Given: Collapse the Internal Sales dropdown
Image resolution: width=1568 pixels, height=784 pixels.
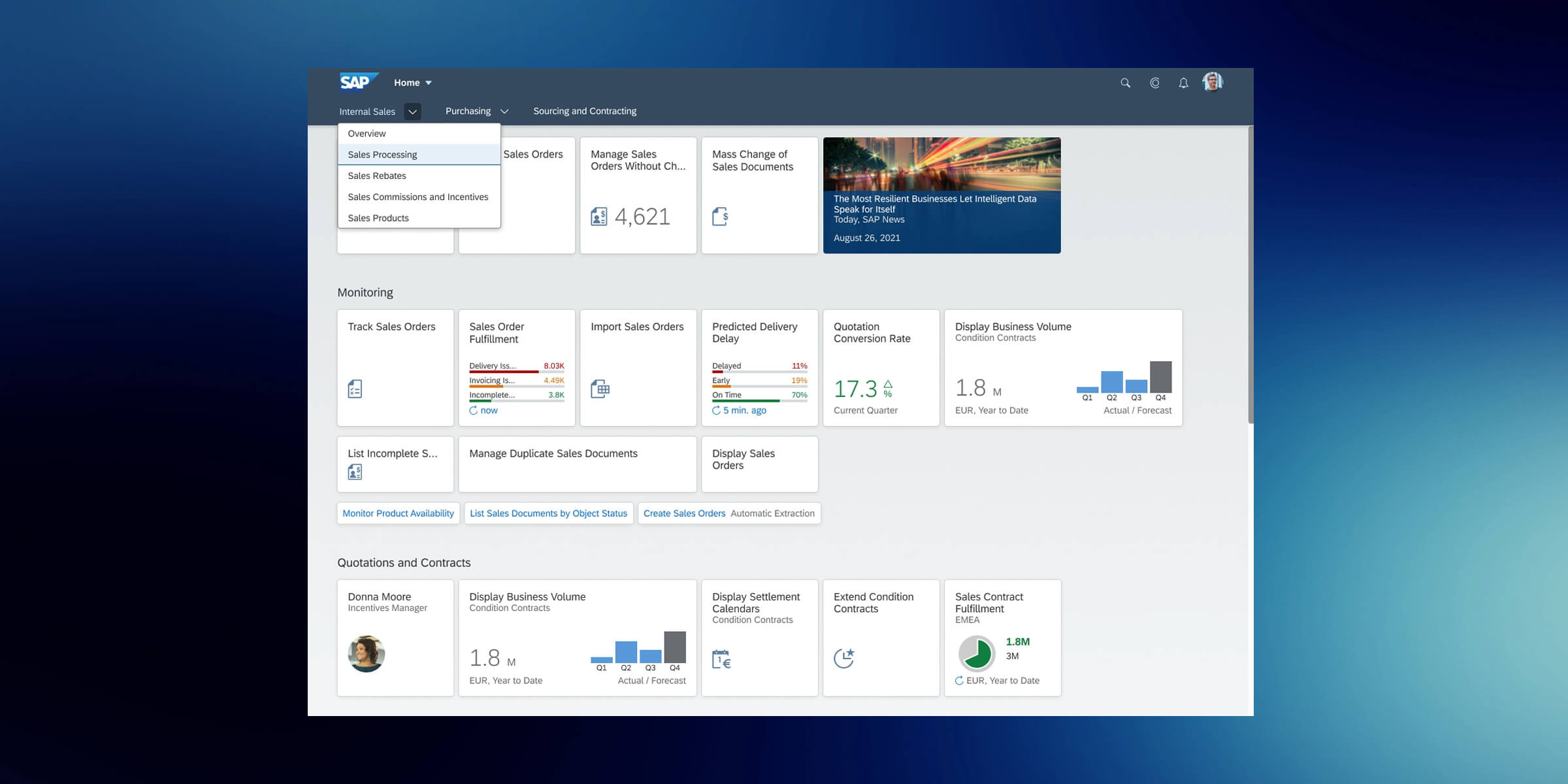Looking at the screenshot, I should 412,112.
